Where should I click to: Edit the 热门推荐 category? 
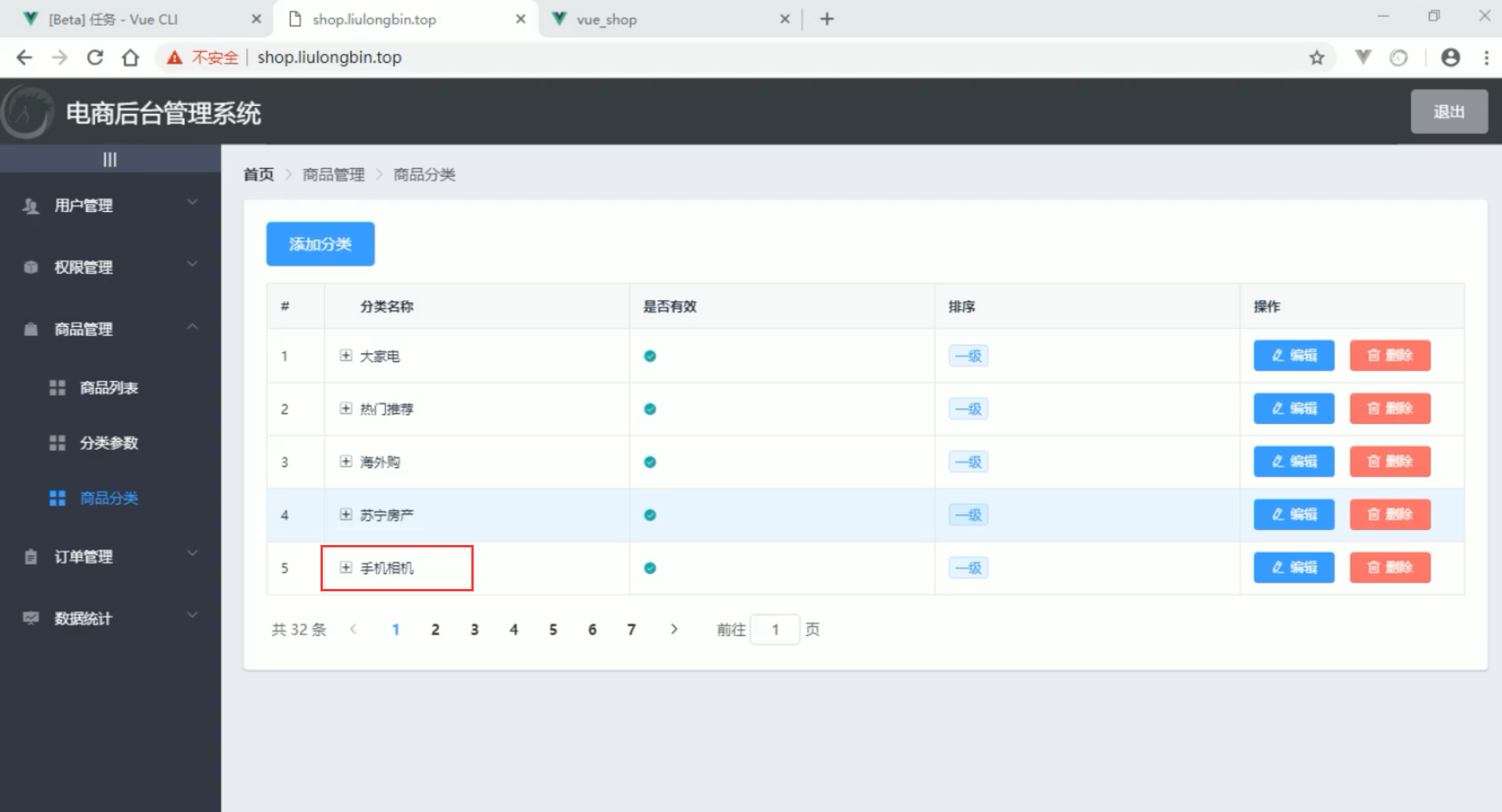pos(1293,408)
